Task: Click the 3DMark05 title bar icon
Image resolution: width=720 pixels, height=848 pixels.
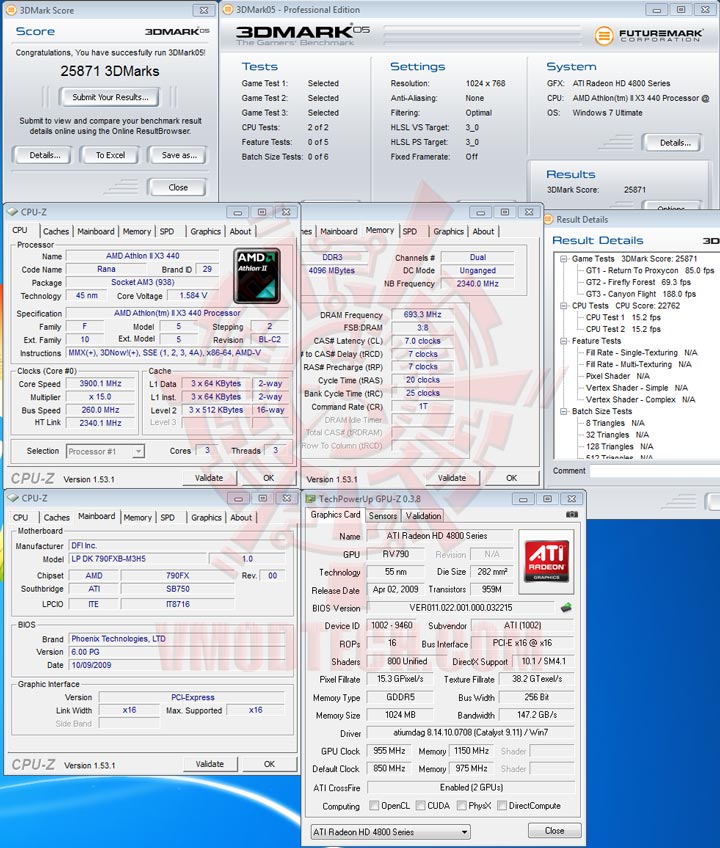Action: [x=228, y=10]
